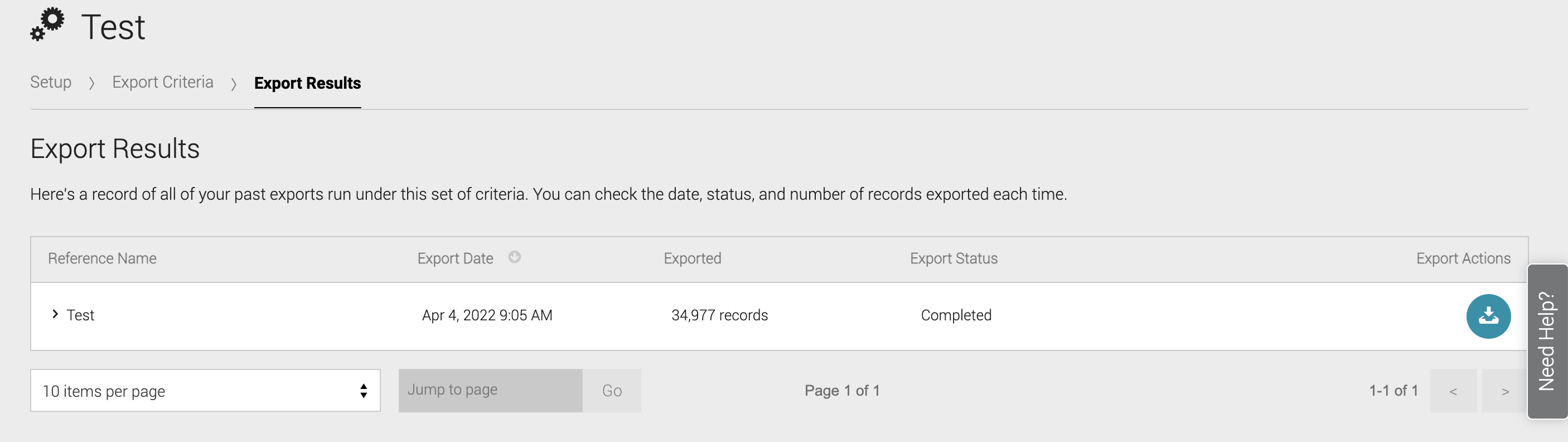The height and width of the screenshot is (442, 1568).
Task: Select the Test reference name
Action: 80,315
